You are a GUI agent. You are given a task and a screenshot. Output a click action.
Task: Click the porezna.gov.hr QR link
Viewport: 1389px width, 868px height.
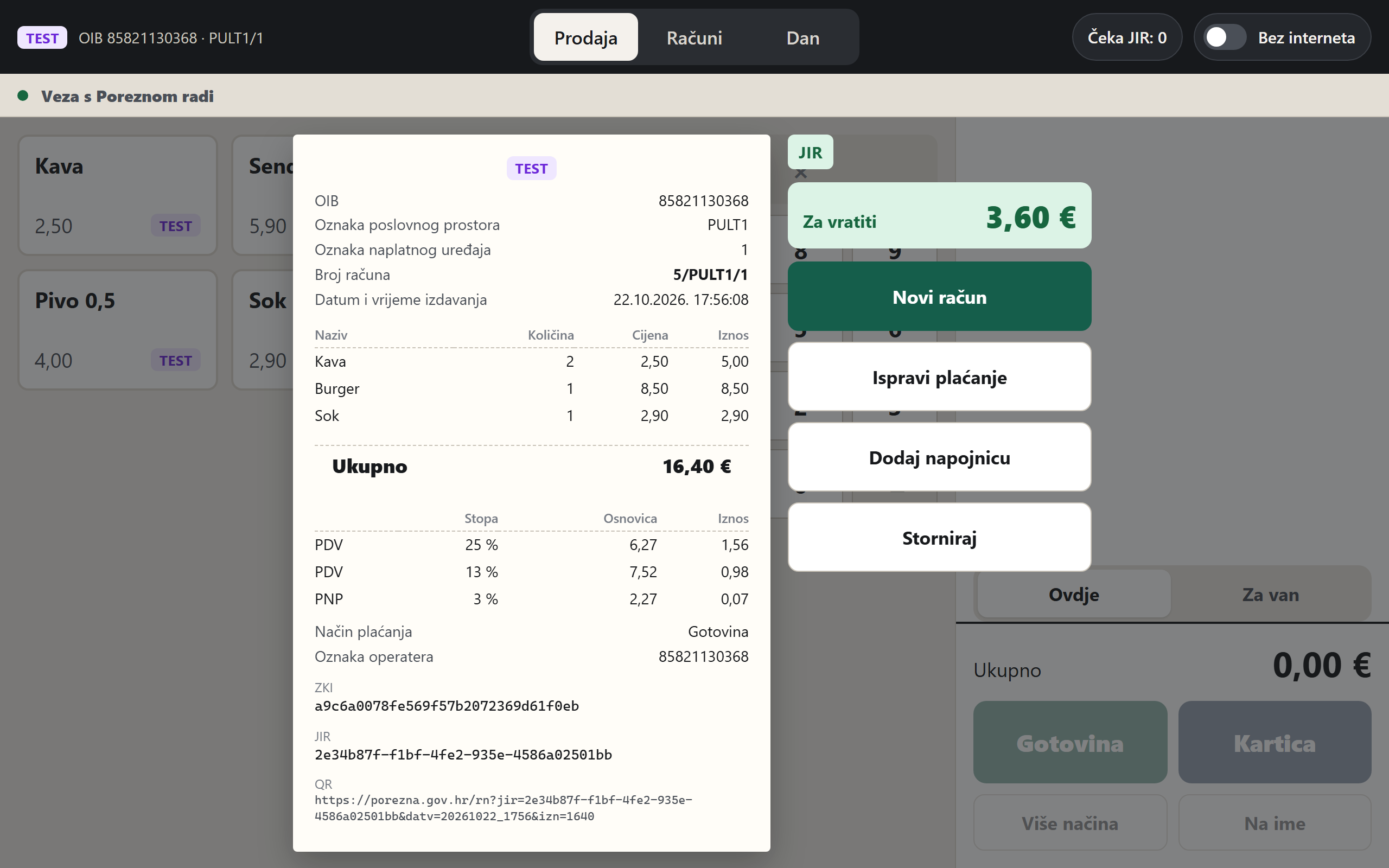point(504,808)
